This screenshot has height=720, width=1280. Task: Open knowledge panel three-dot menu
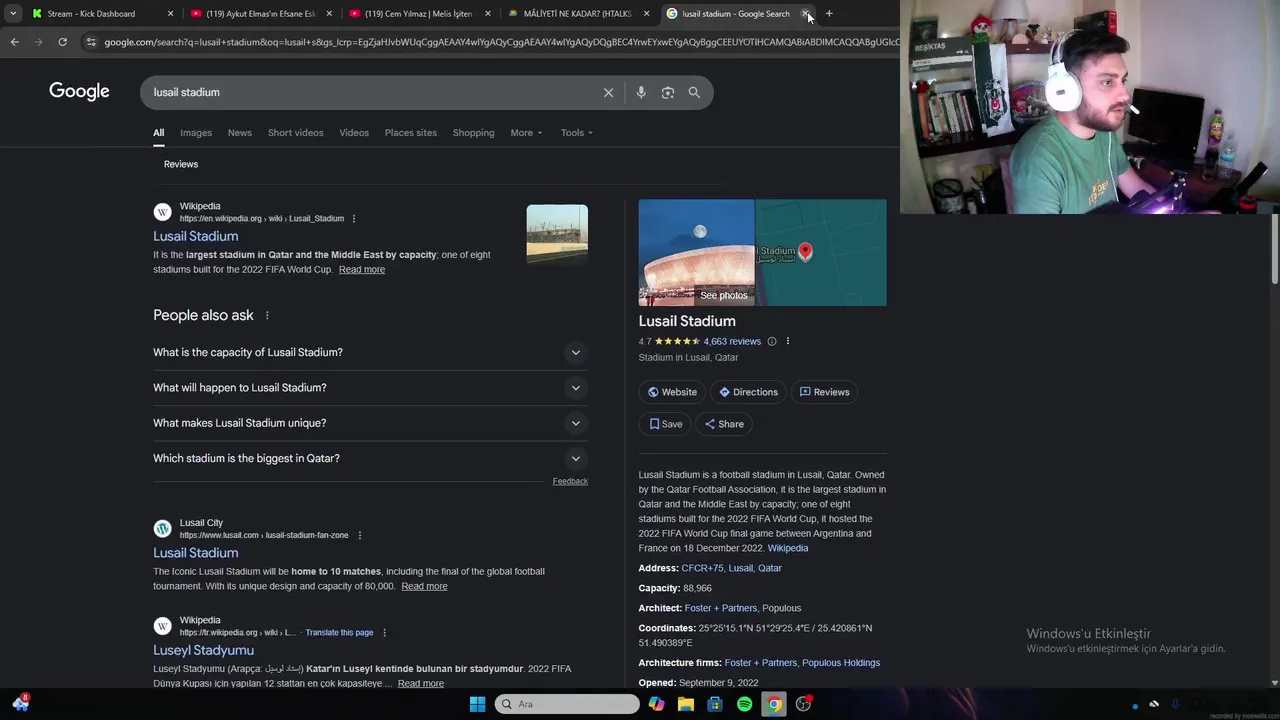click(x=788, y=341)
